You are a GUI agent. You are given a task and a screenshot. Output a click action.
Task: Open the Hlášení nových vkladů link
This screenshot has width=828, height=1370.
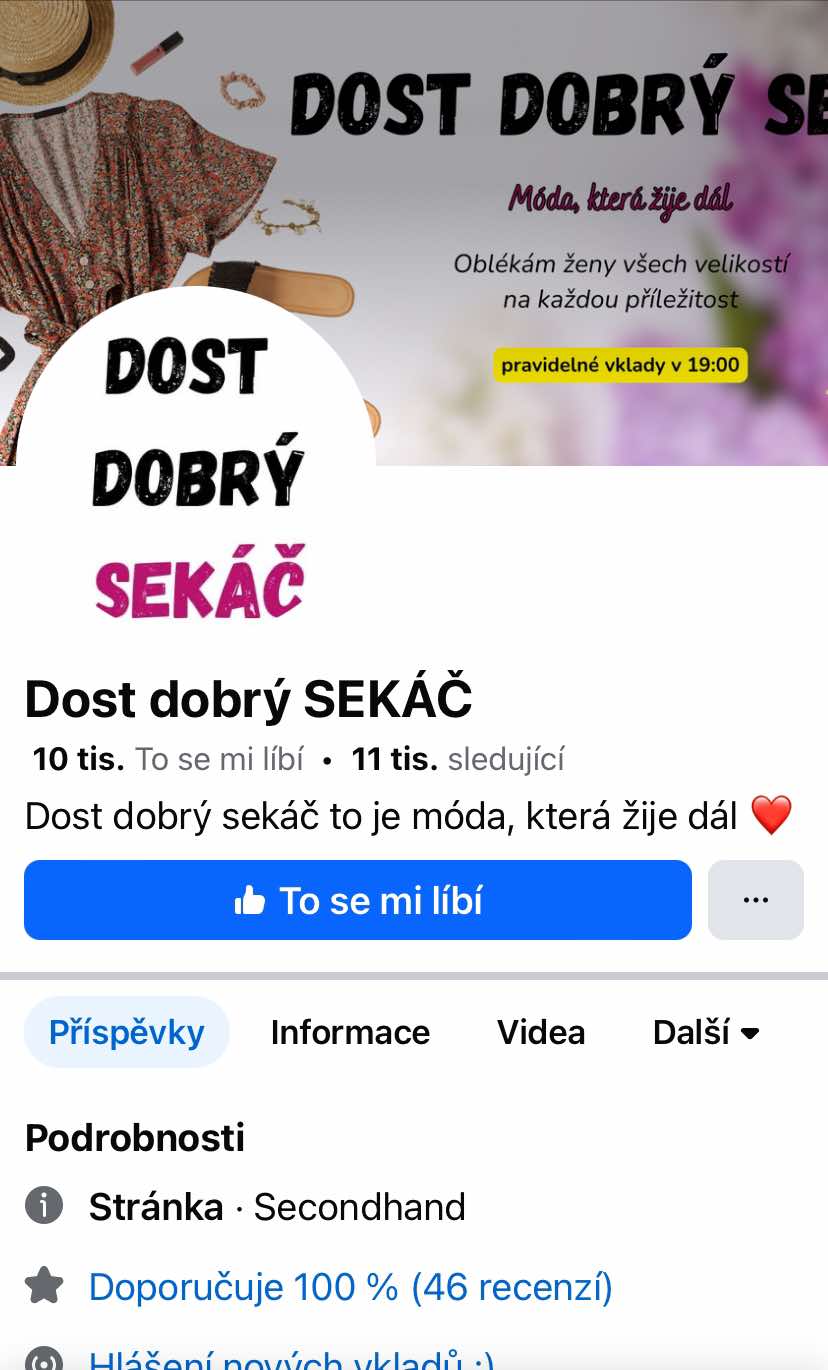tap(292, 1358)
